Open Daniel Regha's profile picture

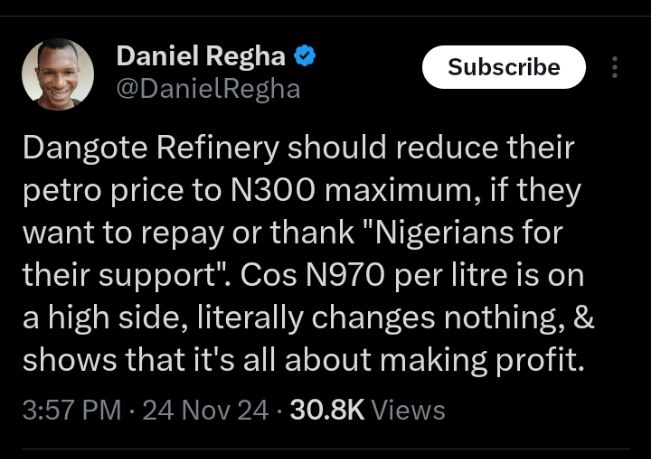(x=58, y=75)
